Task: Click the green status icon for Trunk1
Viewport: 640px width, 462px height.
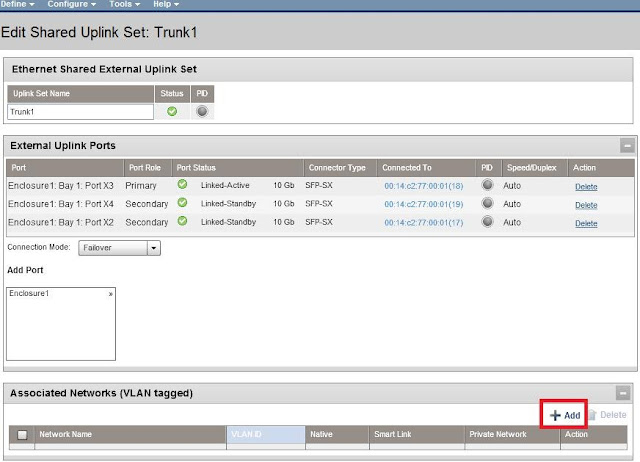Action: pos(172,111)
